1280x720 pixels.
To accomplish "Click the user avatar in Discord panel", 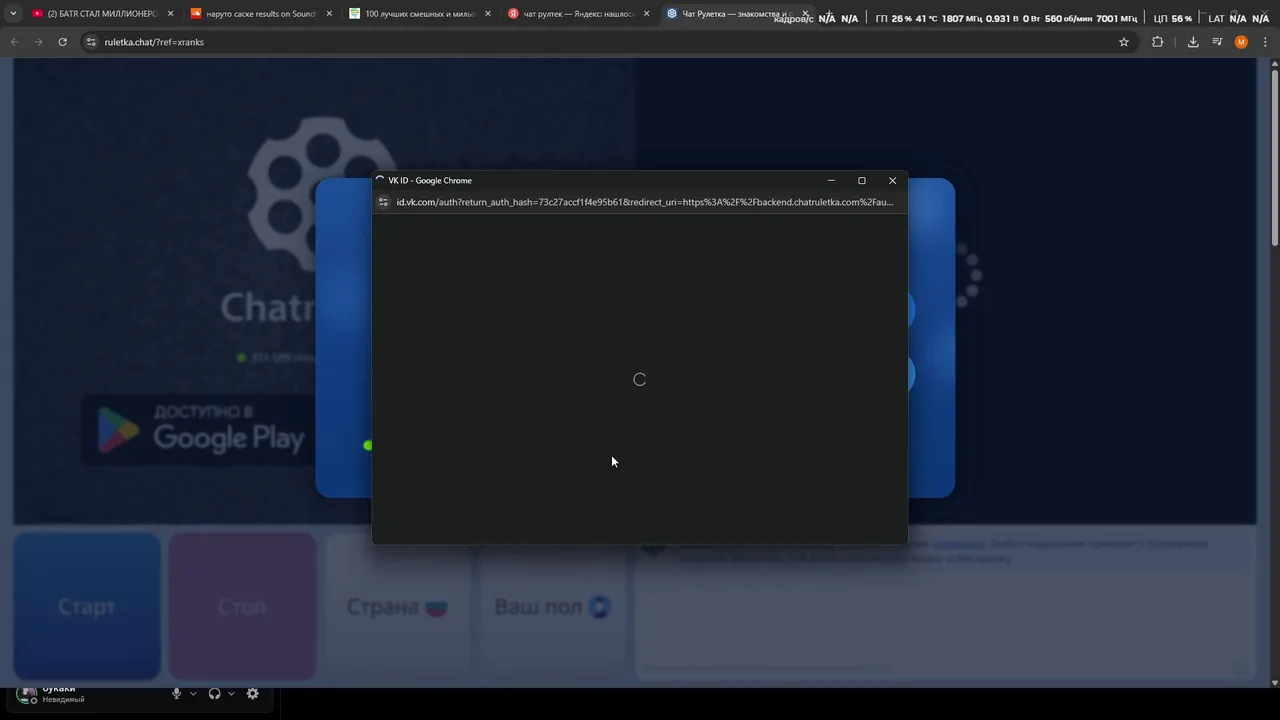I will tap(28, 694).
